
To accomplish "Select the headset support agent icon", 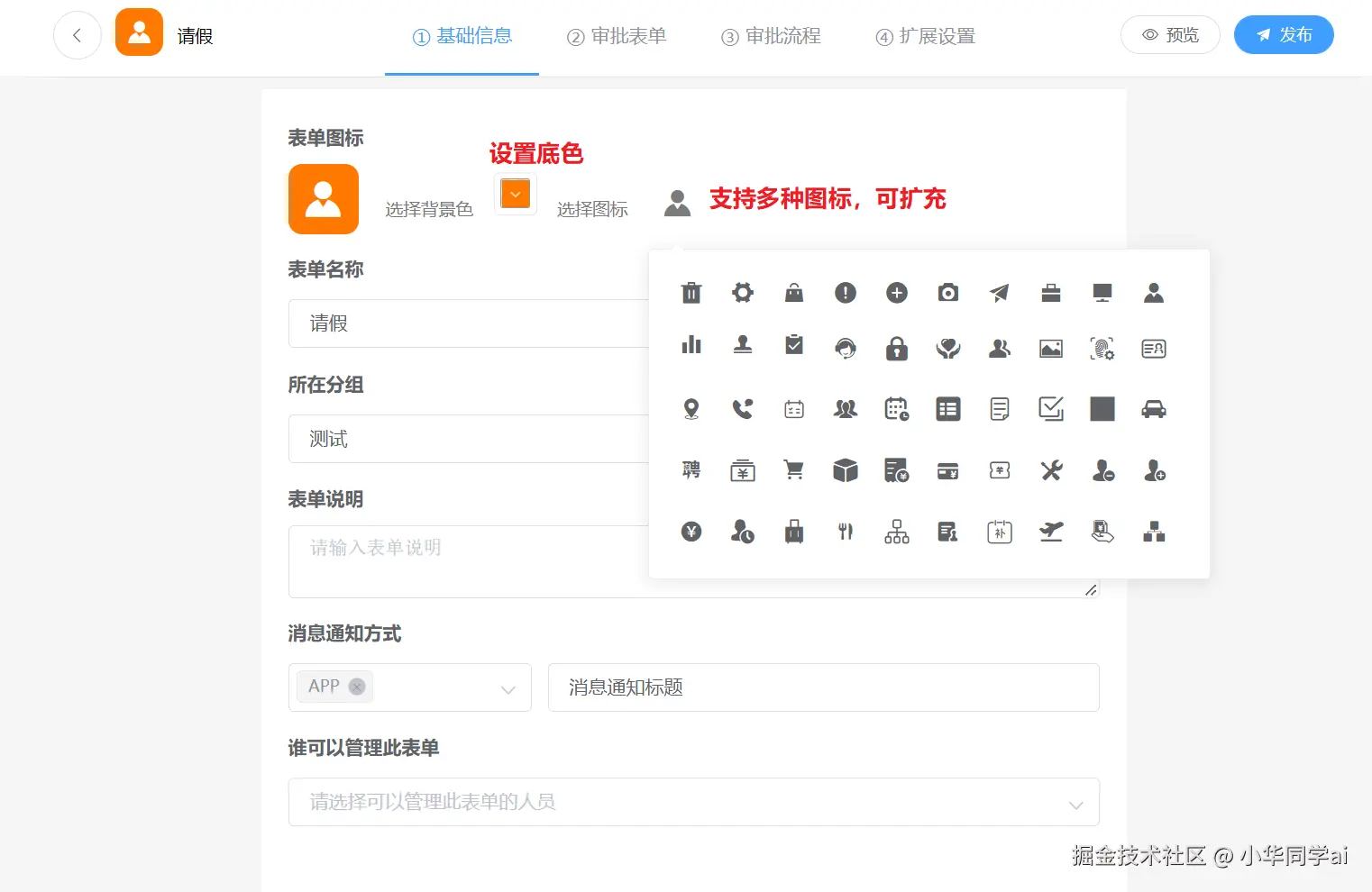I will click(x=846, y=348).
